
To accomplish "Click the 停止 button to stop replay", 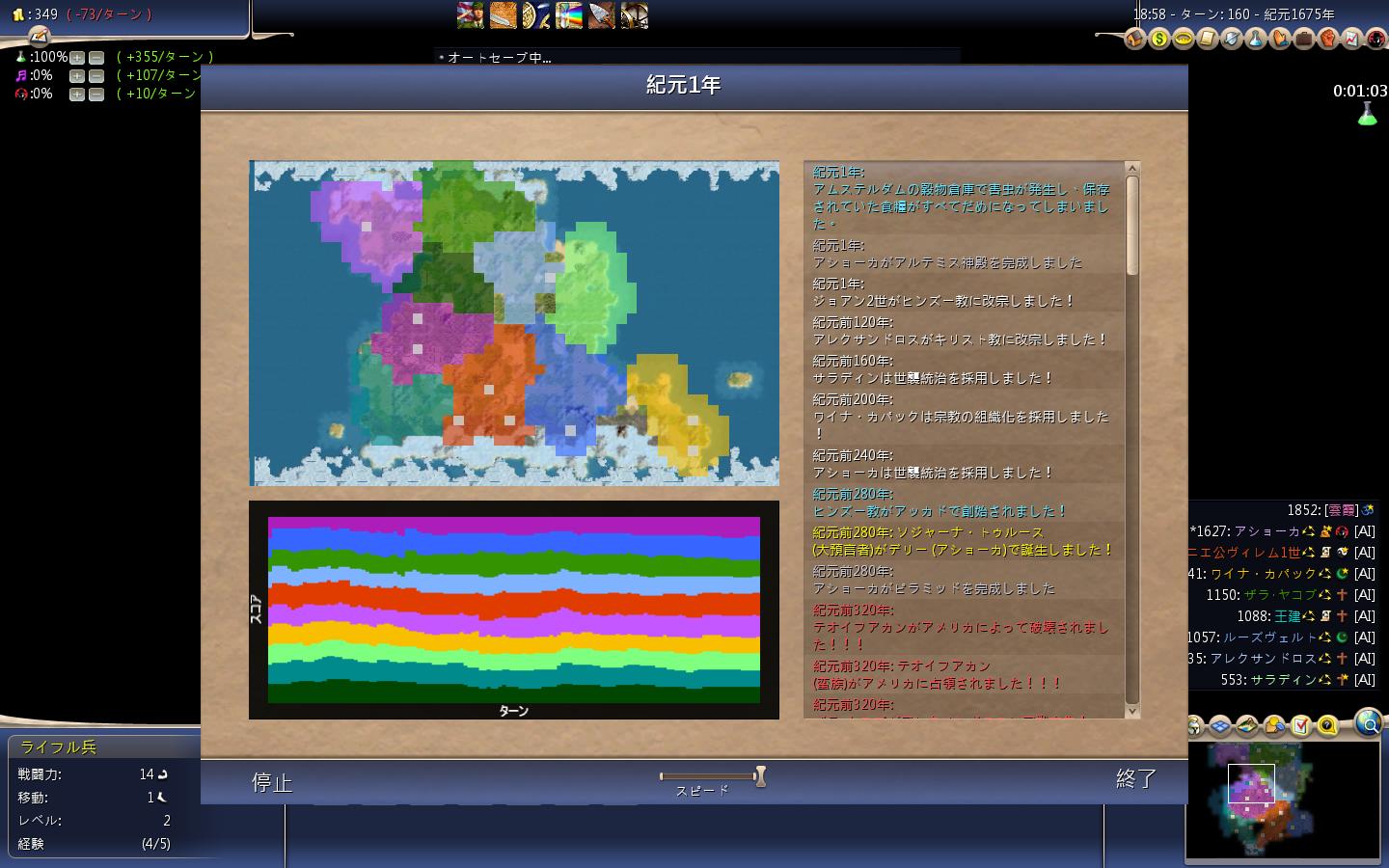I will tap(272, 782).
